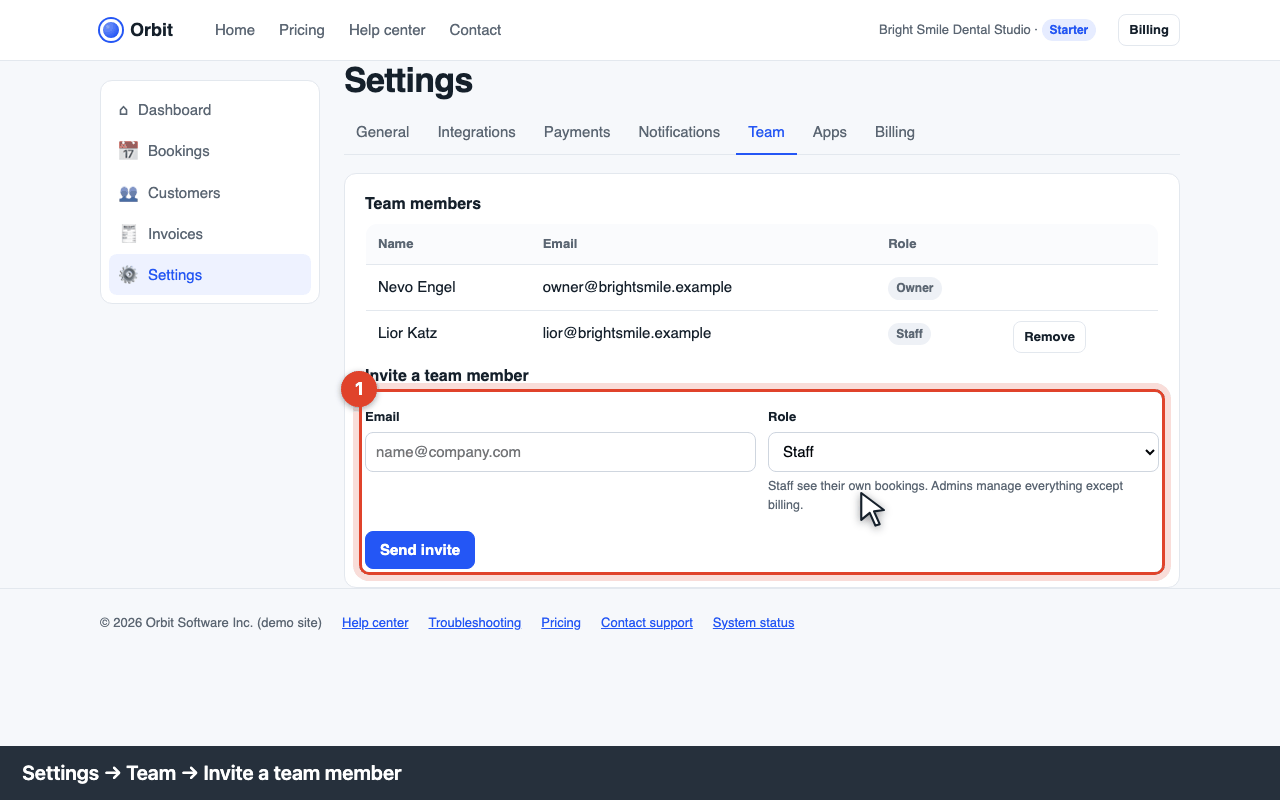Click the owner@brightsmile.example email cell

(637, 287)
